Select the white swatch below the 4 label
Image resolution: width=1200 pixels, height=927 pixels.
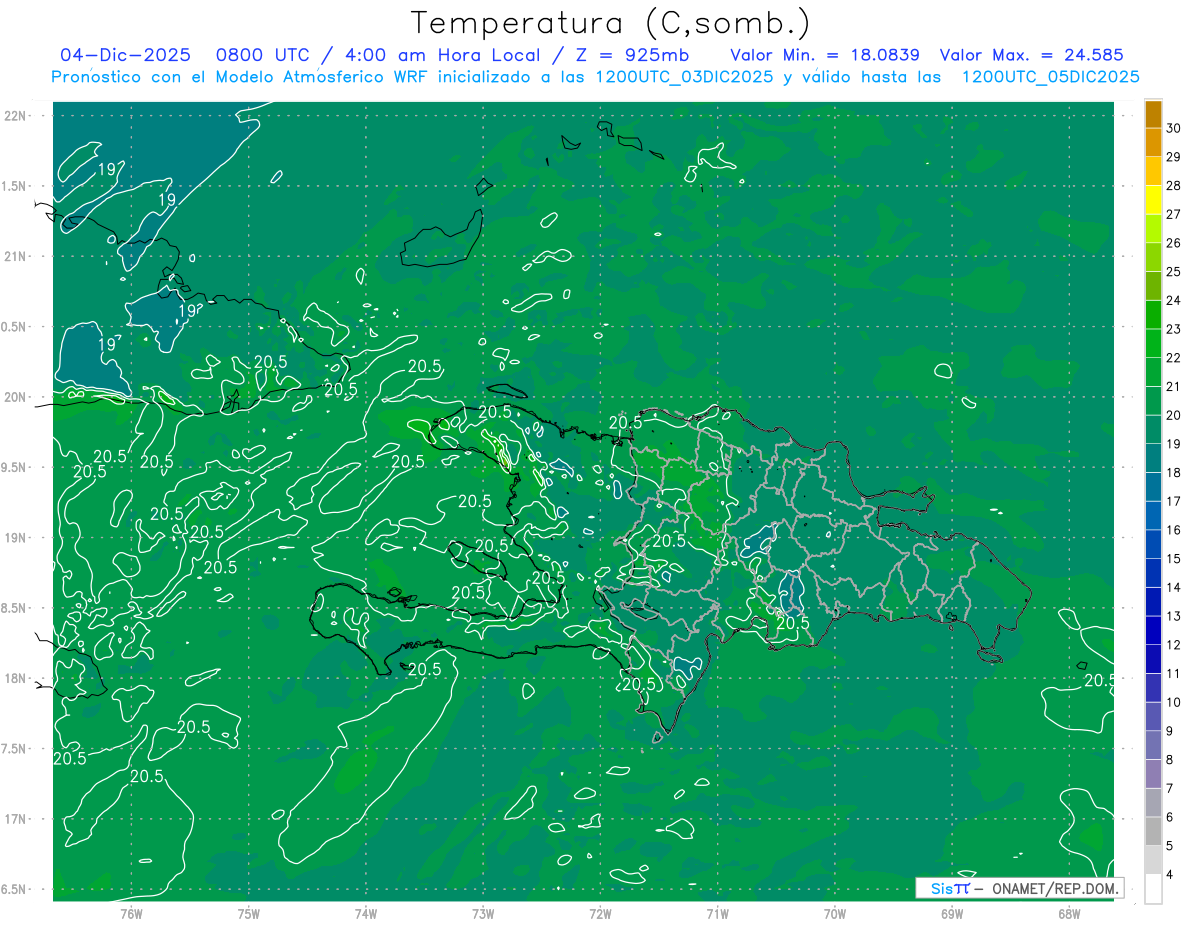click(1153, 889)
